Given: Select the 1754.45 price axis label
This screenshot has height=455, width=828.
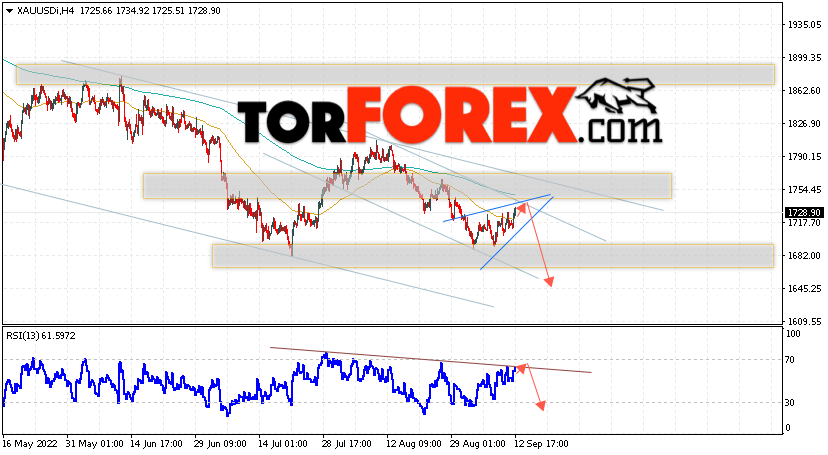Looking at the screenshot, I should click(804, 189).
